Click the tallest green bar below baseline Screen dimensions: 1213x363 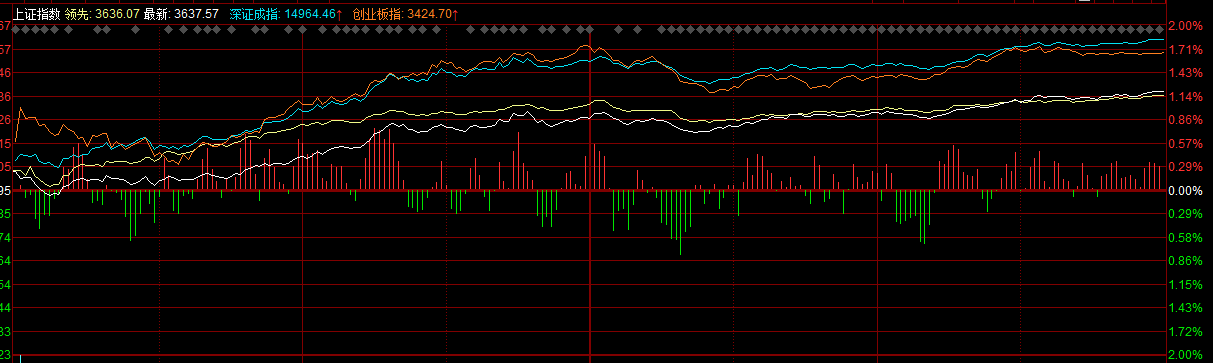coord(680,222)
